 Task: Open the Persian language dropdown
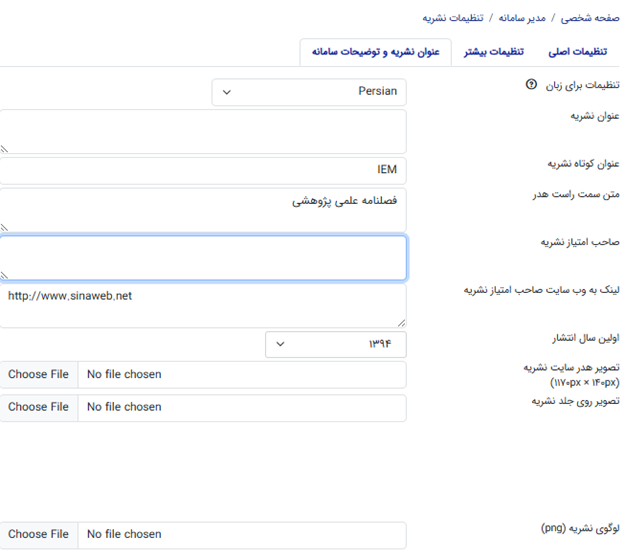point(309,92)
